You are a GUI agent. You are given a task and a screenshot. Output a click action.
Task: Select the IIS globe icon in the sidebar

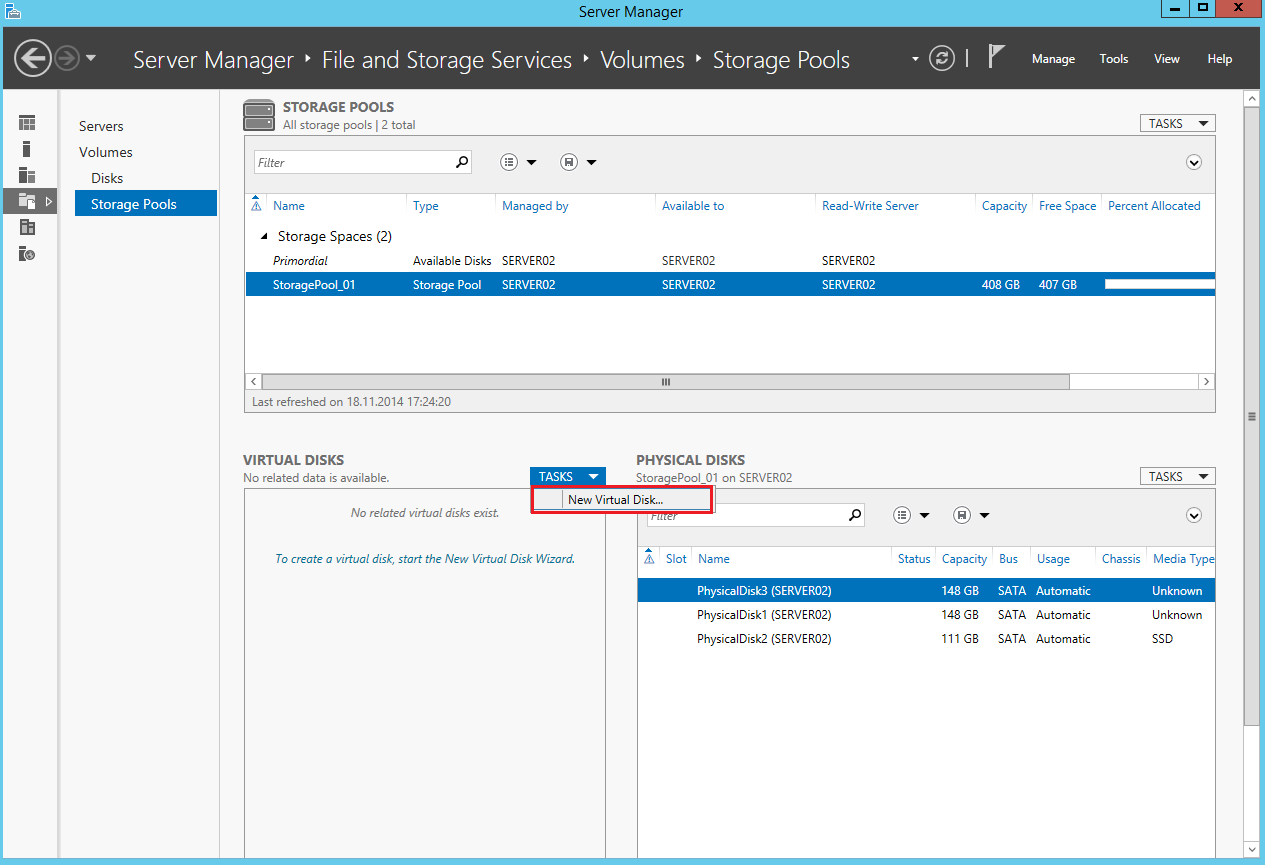point(27,254)
